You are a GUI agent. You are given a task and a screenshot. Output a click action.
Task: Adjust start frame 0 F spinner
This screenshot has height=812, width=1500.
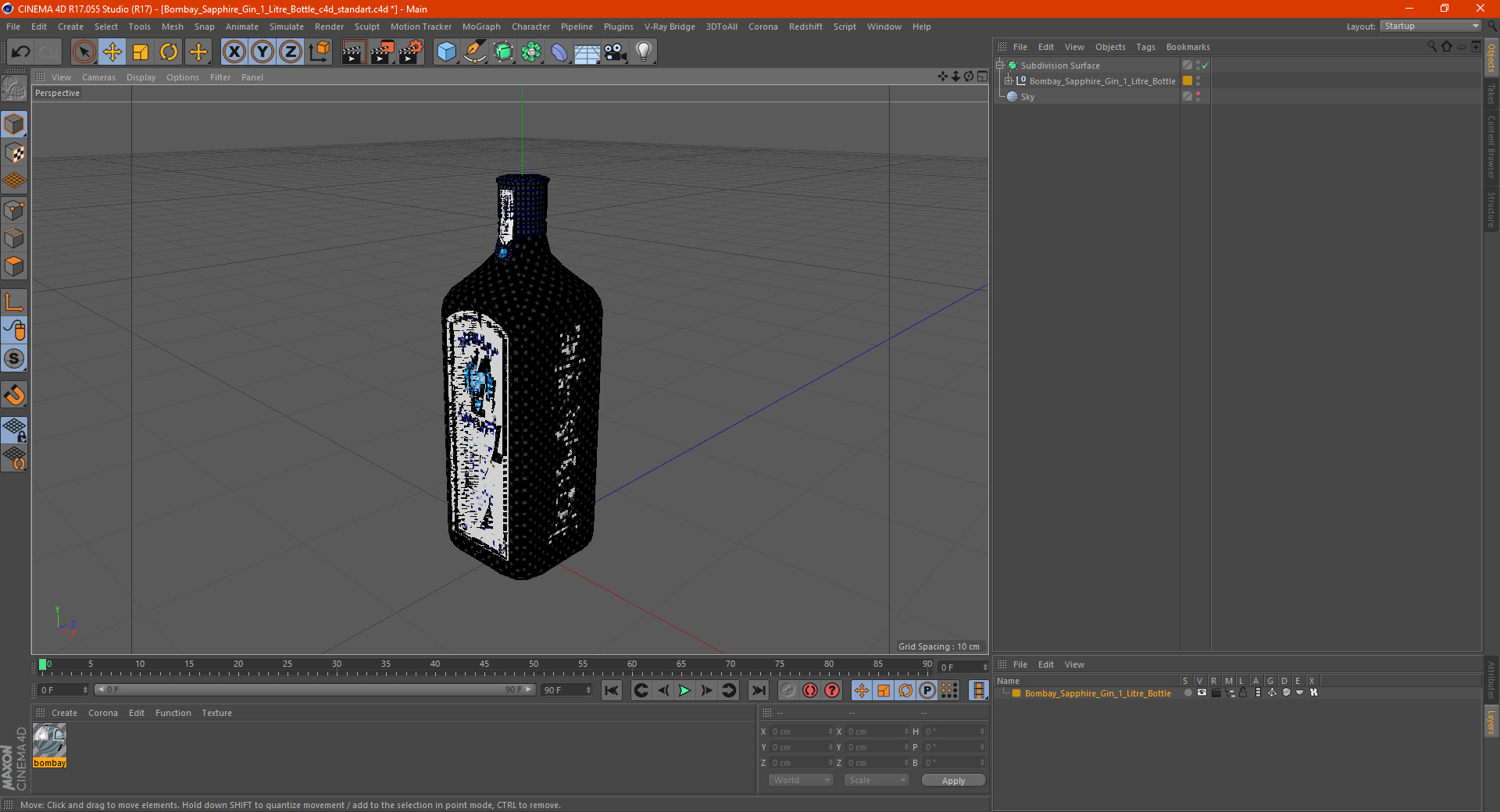pyautogui.click(x=85, y=690)
